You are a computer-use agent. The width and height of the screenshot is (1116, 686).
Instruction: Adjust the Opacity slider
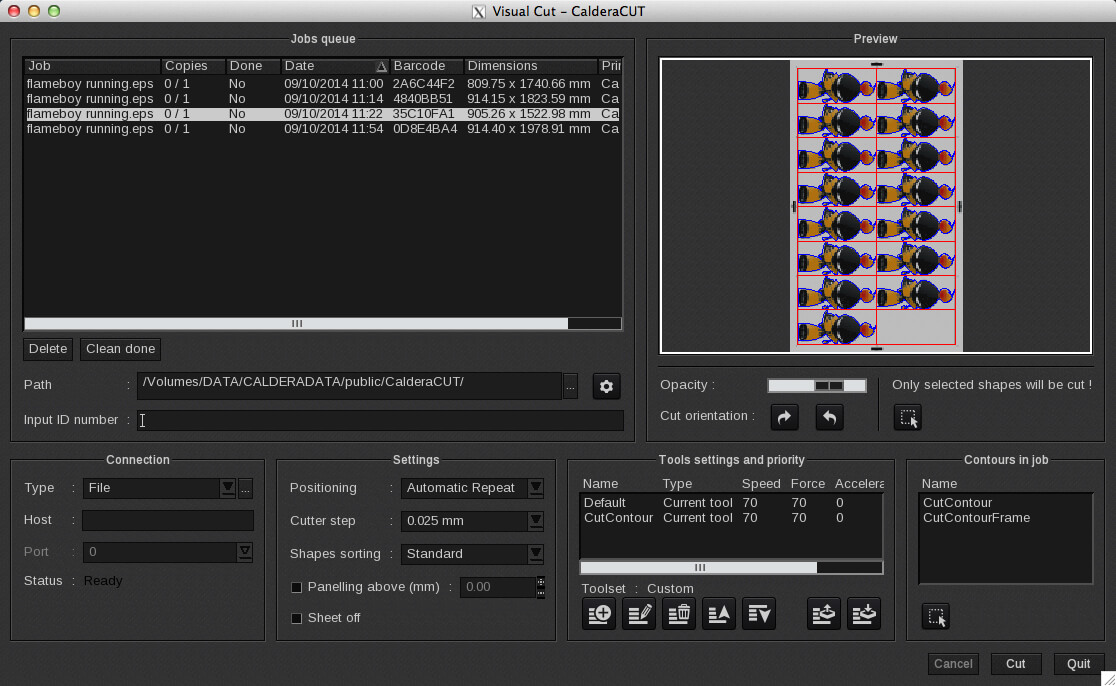[x=817, y=385]
